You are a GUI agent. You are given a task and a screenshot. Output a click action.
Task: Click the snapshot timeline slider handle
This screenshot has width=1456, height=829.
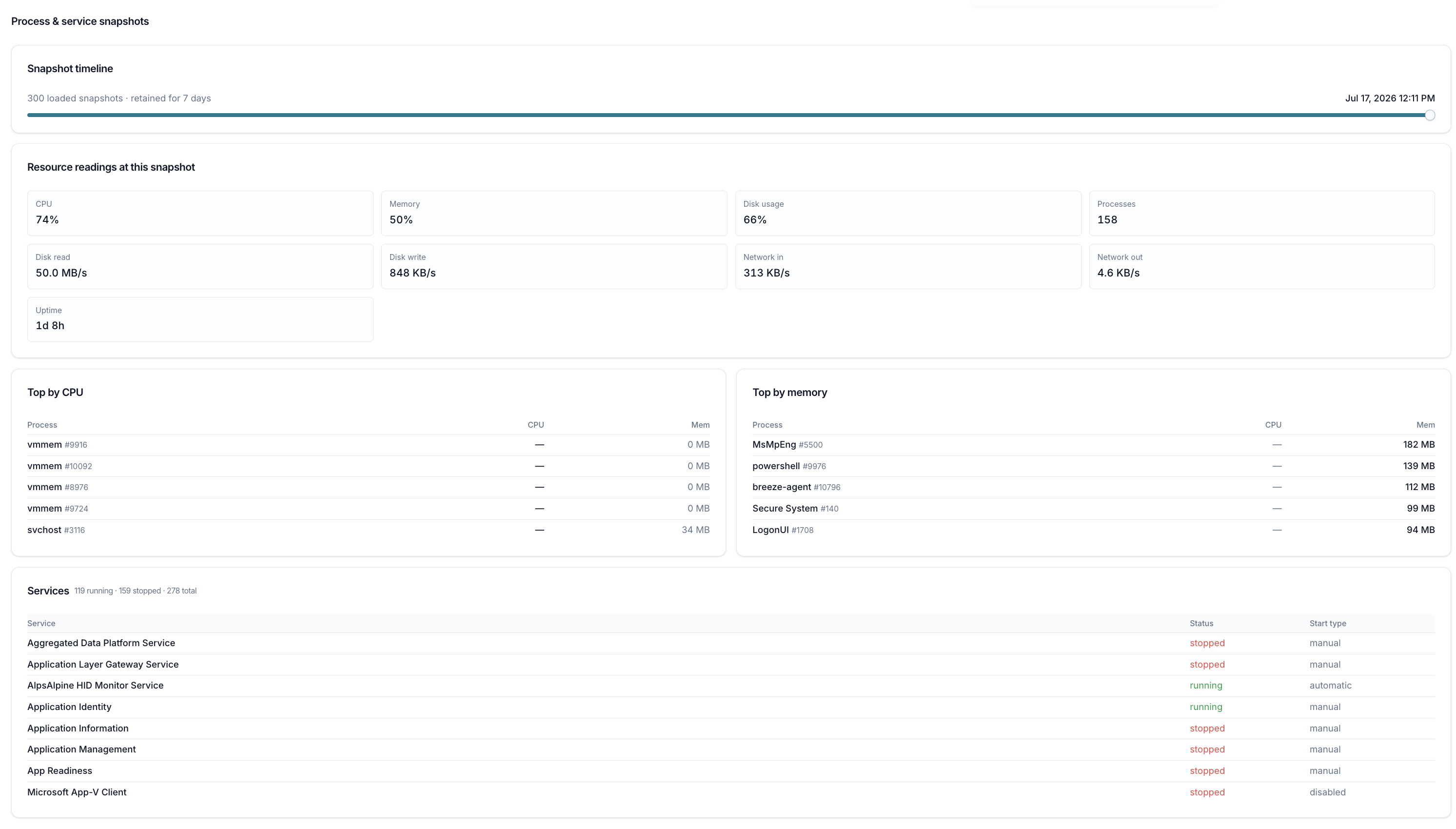[1429, 116]
